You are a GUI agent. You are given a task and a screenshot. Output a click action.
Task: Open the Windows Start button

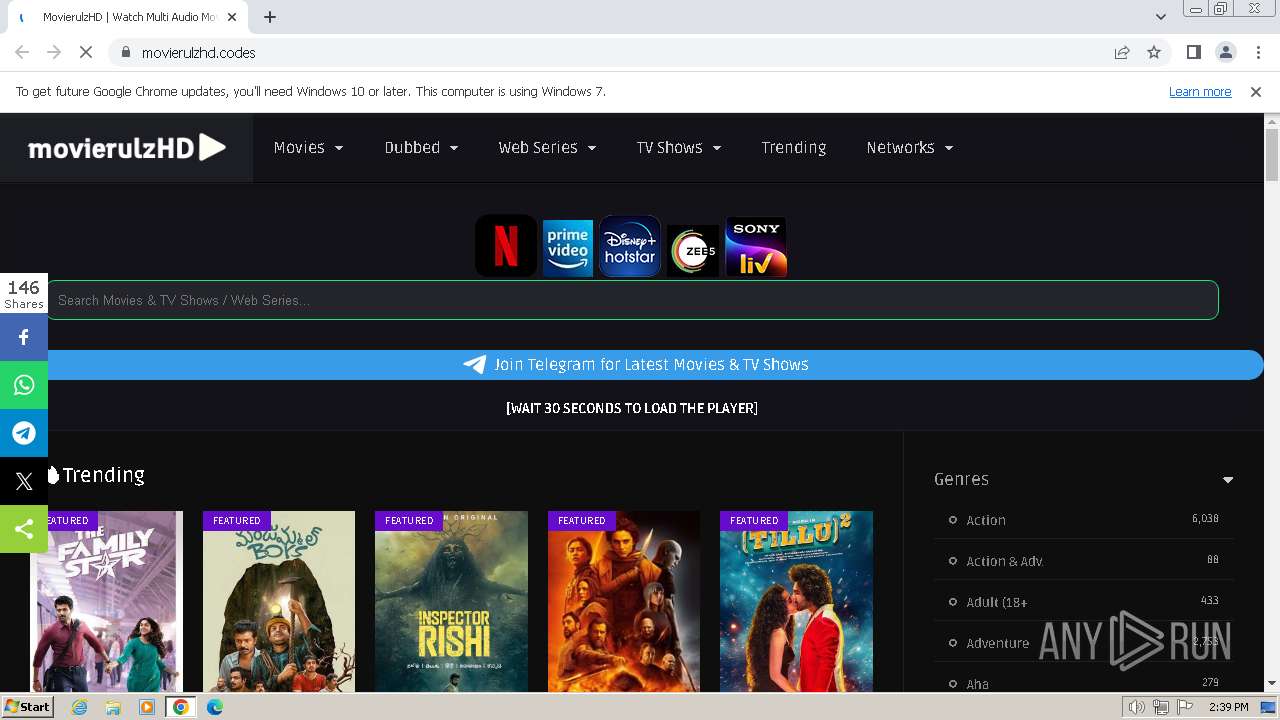27,707
